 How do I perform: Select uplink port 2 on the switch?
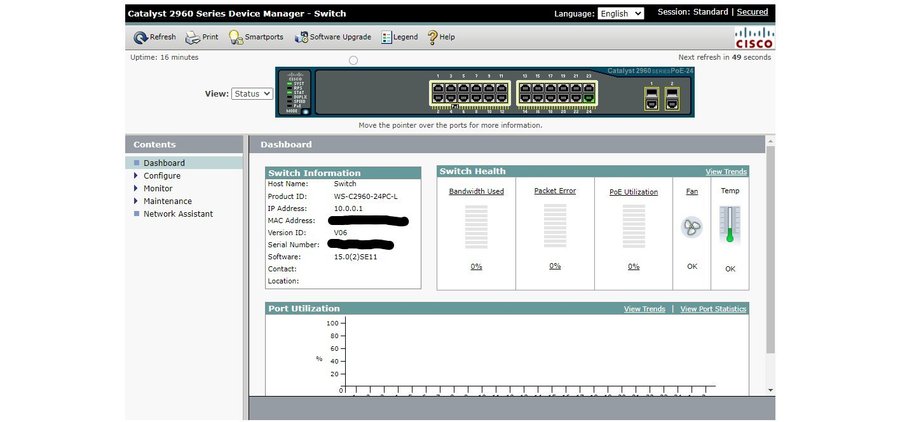672,99
